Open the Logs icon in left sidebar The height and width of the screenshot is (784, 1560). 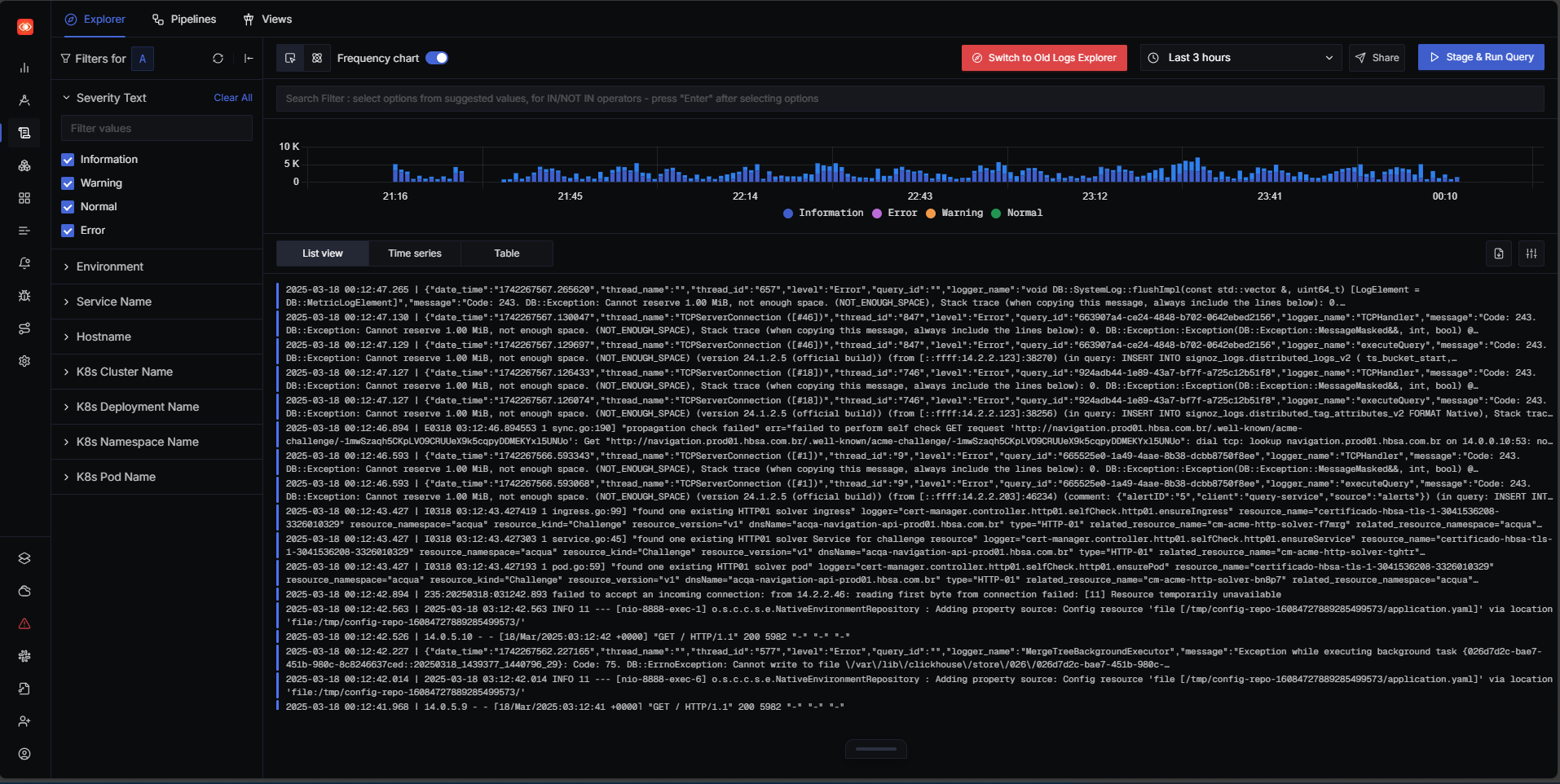(24, 133)
